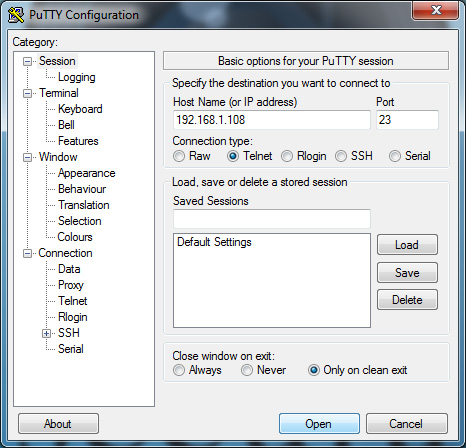The width and height of the screenshot is (466, 448).
Task: Go to the Colours settings page
Action: (x=75, y=237)
